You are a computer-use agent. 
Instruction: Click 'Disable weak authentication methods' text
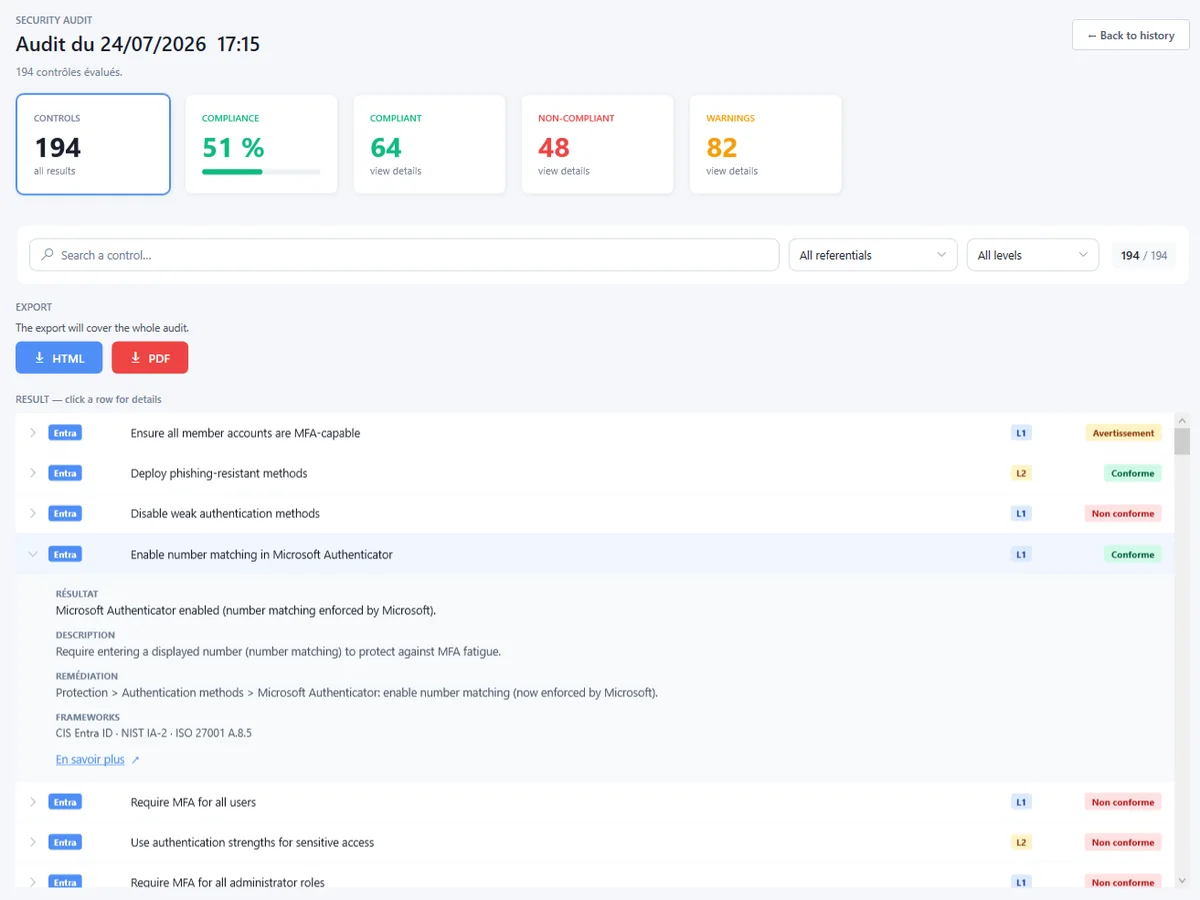225,513
